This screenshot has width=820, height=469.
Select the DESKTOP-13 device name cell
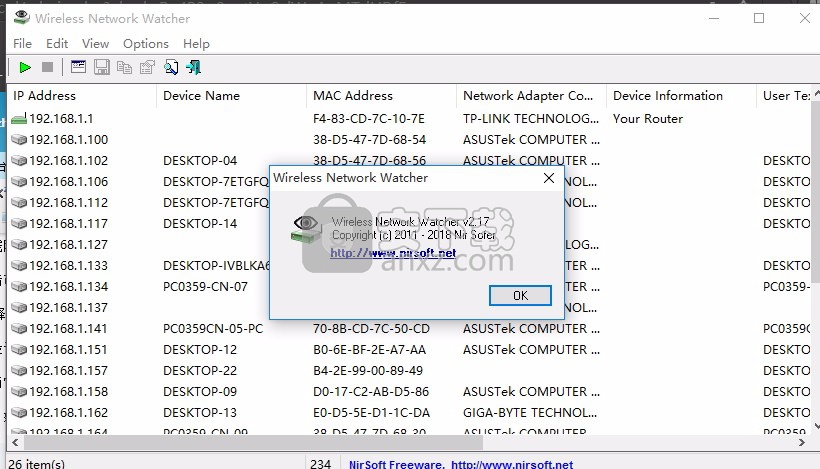tap(200, 413)
